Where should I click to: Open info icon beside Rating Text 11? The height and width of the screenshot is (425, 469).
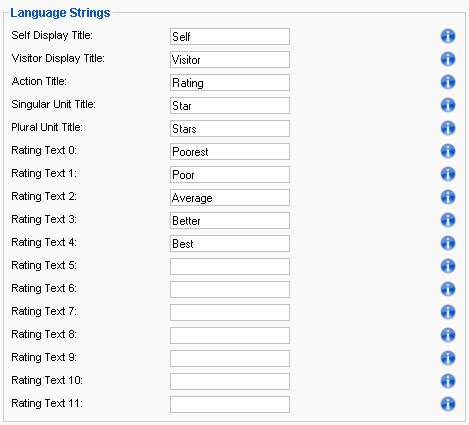(x=448, y=404)
